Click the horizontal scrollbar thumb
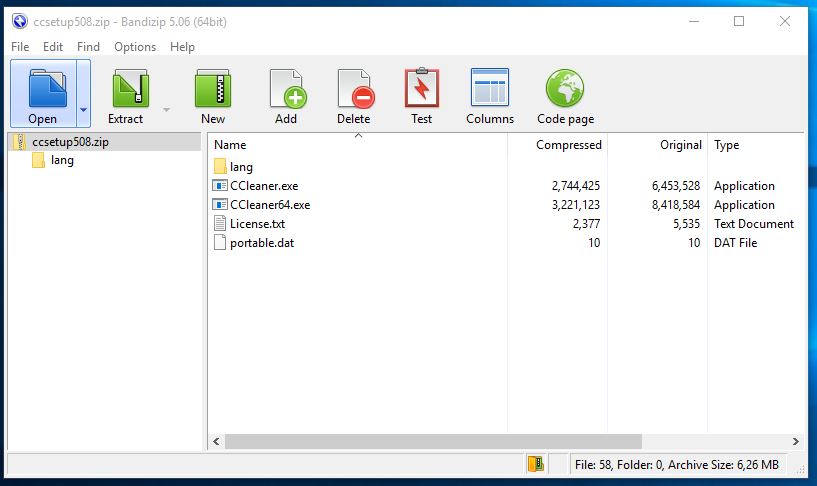The image size is (817, 486). tap(434, 441)
